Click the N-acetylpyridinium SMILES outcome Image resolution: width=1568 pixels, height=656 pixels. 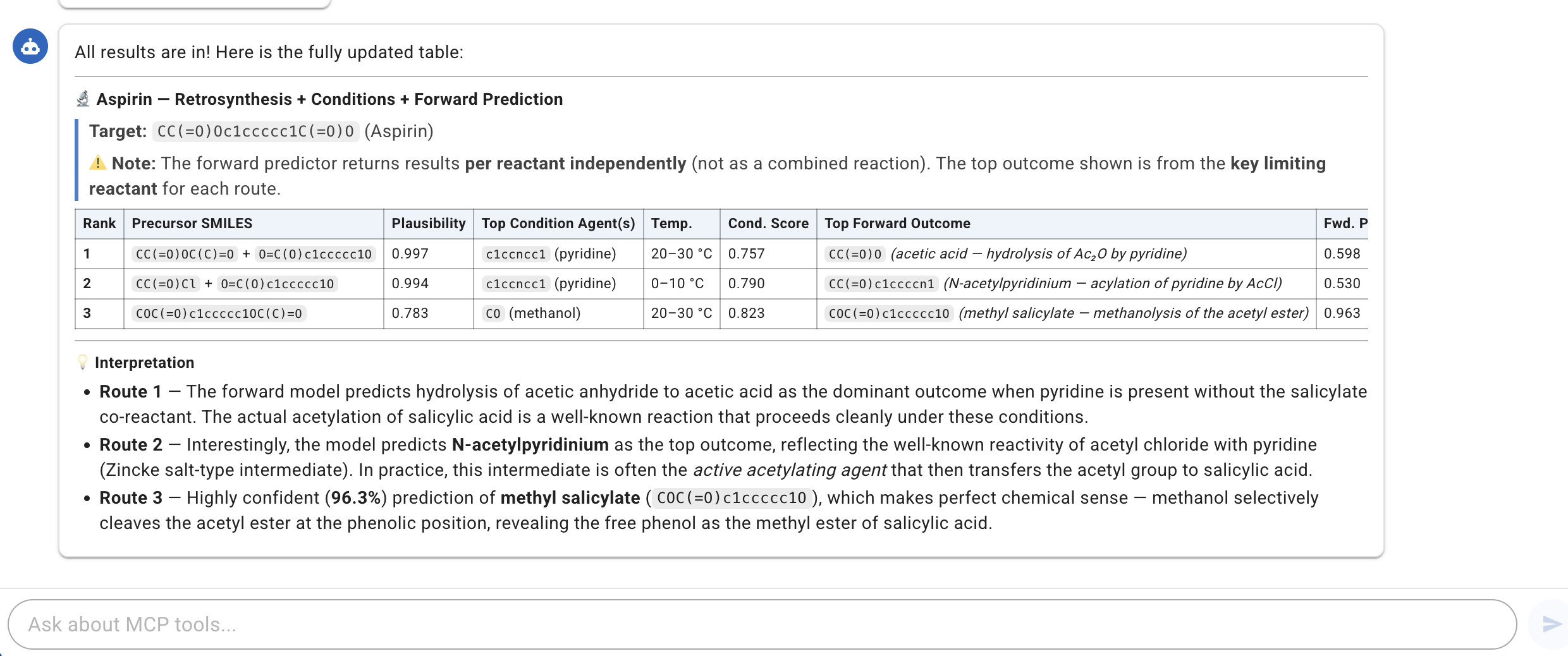tap(881, 284)
